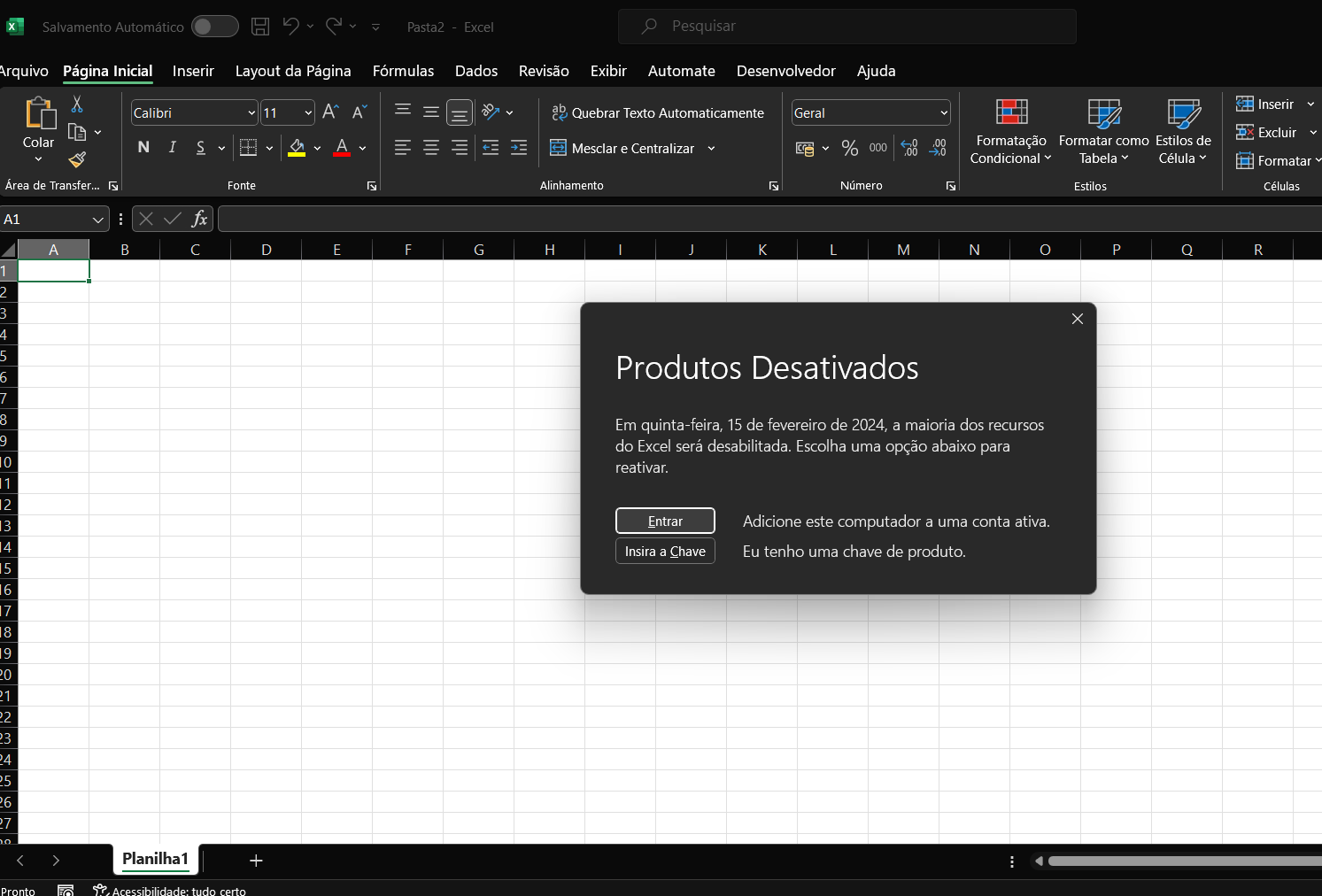Click Estilos de Célula
1322x896 pixels.
click(x=1183, y=133)
